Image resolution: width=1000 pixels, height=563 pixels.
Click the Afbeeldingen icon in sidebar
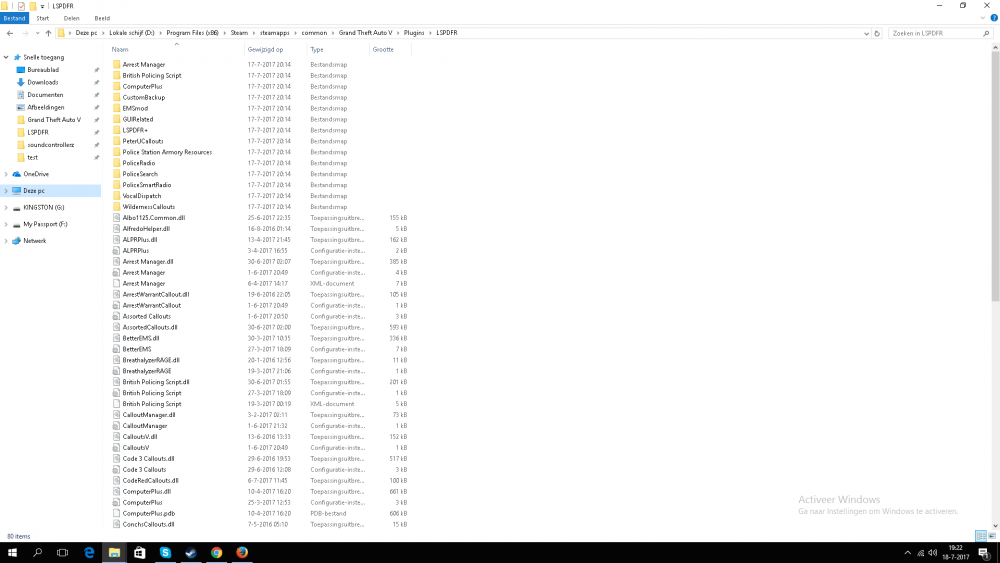point(20,107)
